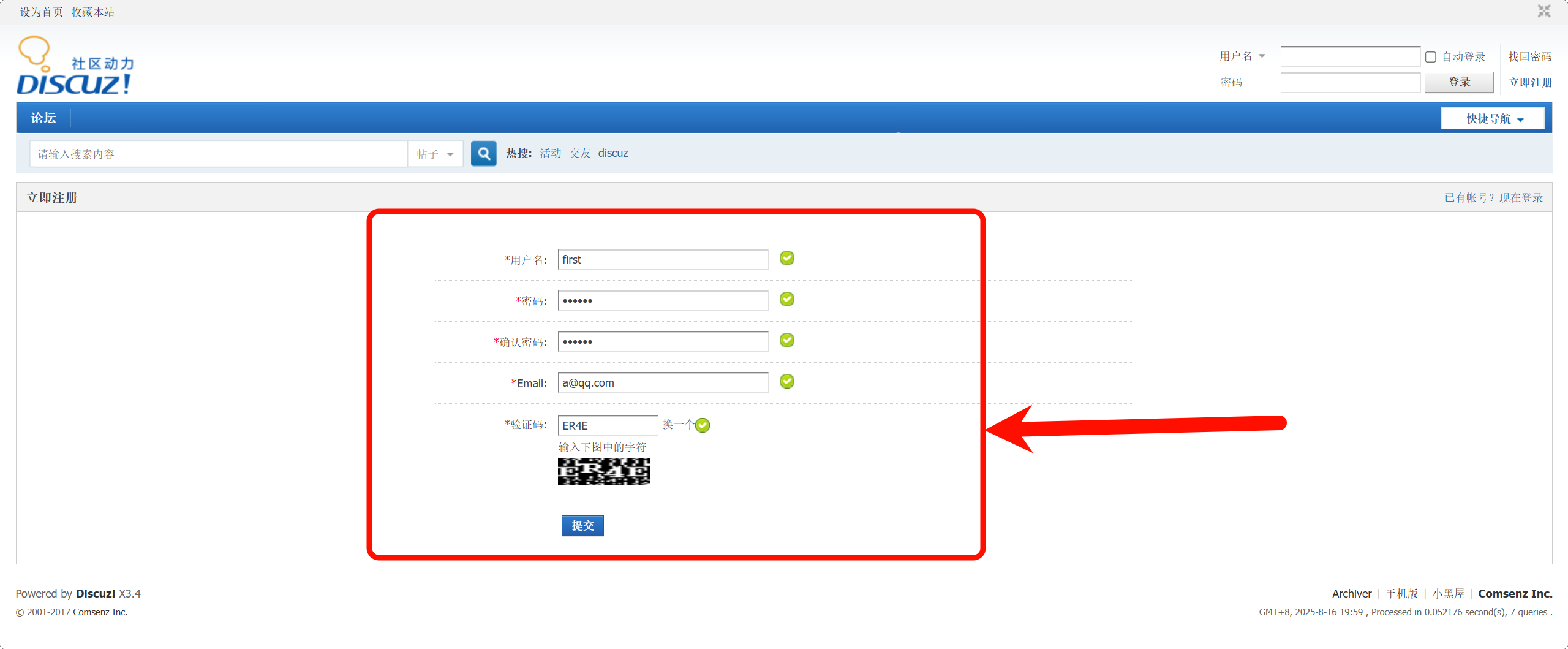1568x649 pixels.
Task: Click 设为首页 in the top bar
Action: click(41, 12)
